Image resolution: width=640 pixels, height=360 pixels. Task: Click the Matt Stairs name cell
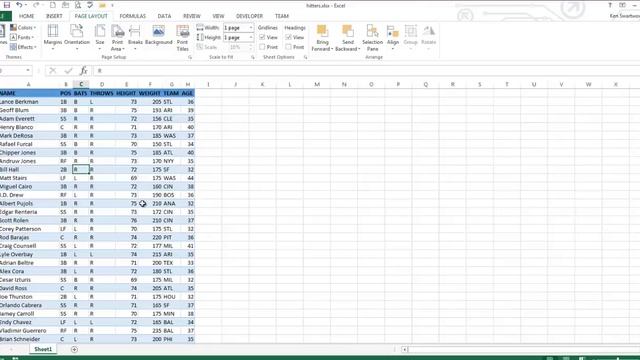[x=29, y=178]
